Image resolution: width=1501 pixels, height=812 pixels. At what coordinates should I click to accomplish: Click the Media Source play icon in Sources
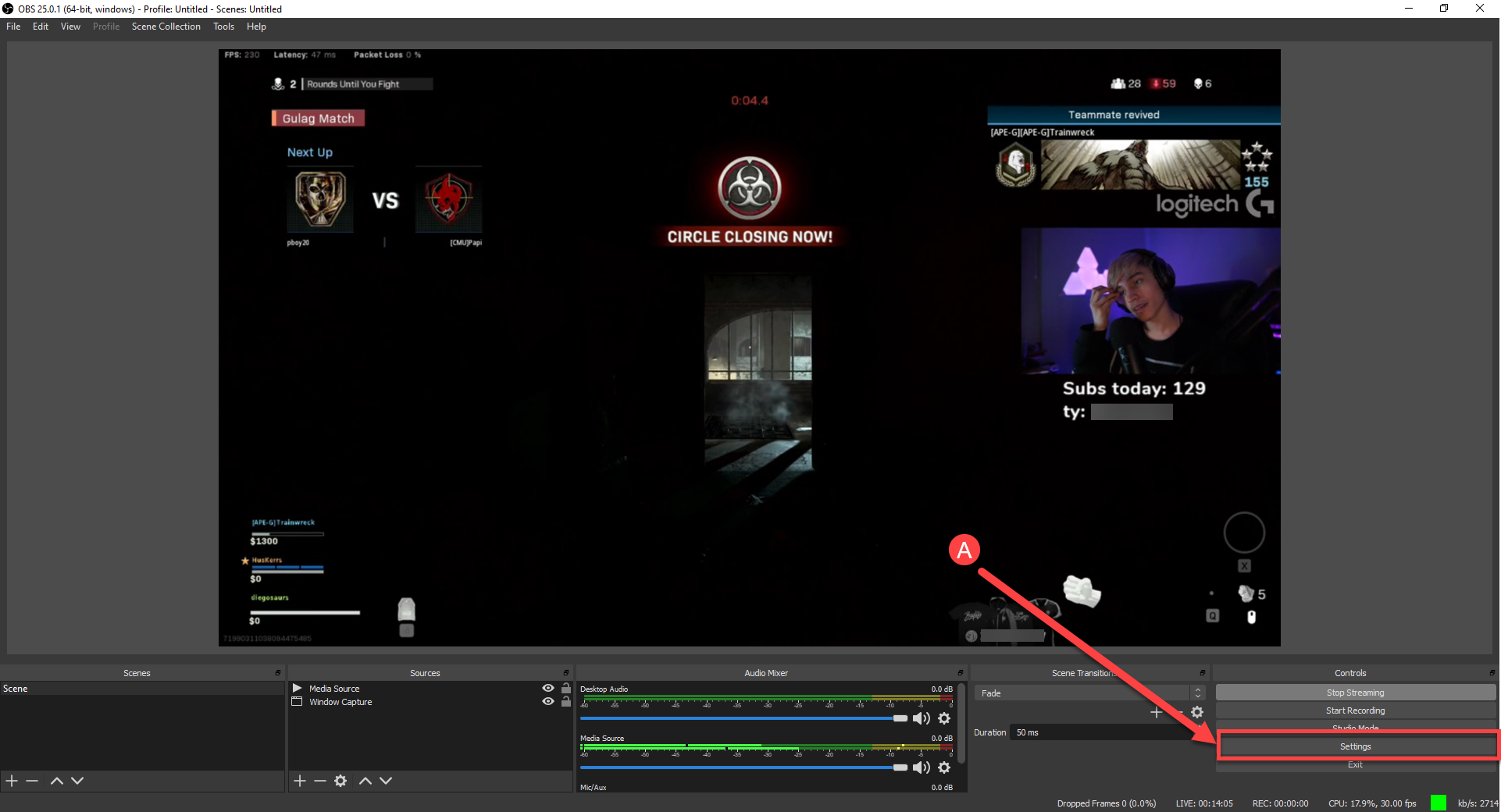click(x=297, y=689)
